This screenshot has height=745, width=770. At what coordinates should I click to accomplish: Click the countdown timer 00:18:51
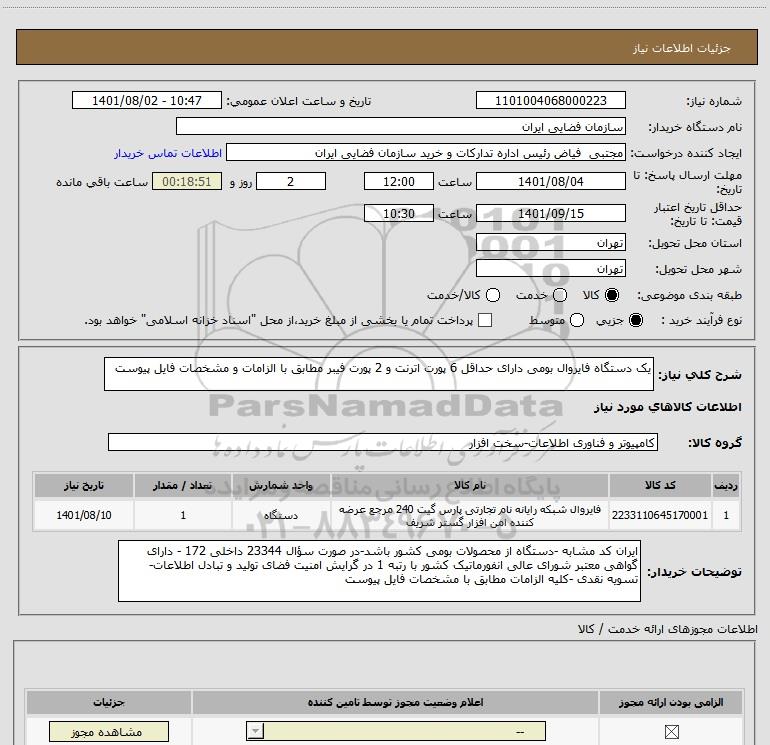187,181
